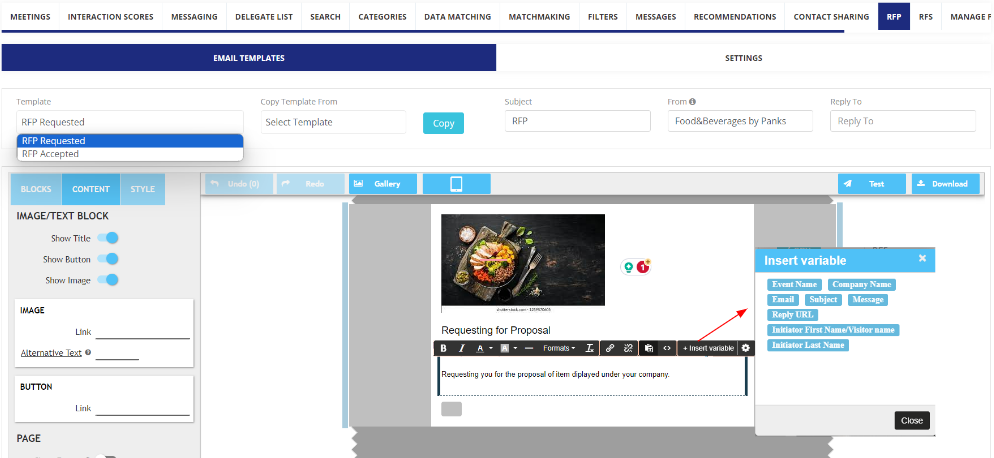This screenshot has width=994, height=458.
Task: Click the + Insert variable button
Action: tap(708, 348)
